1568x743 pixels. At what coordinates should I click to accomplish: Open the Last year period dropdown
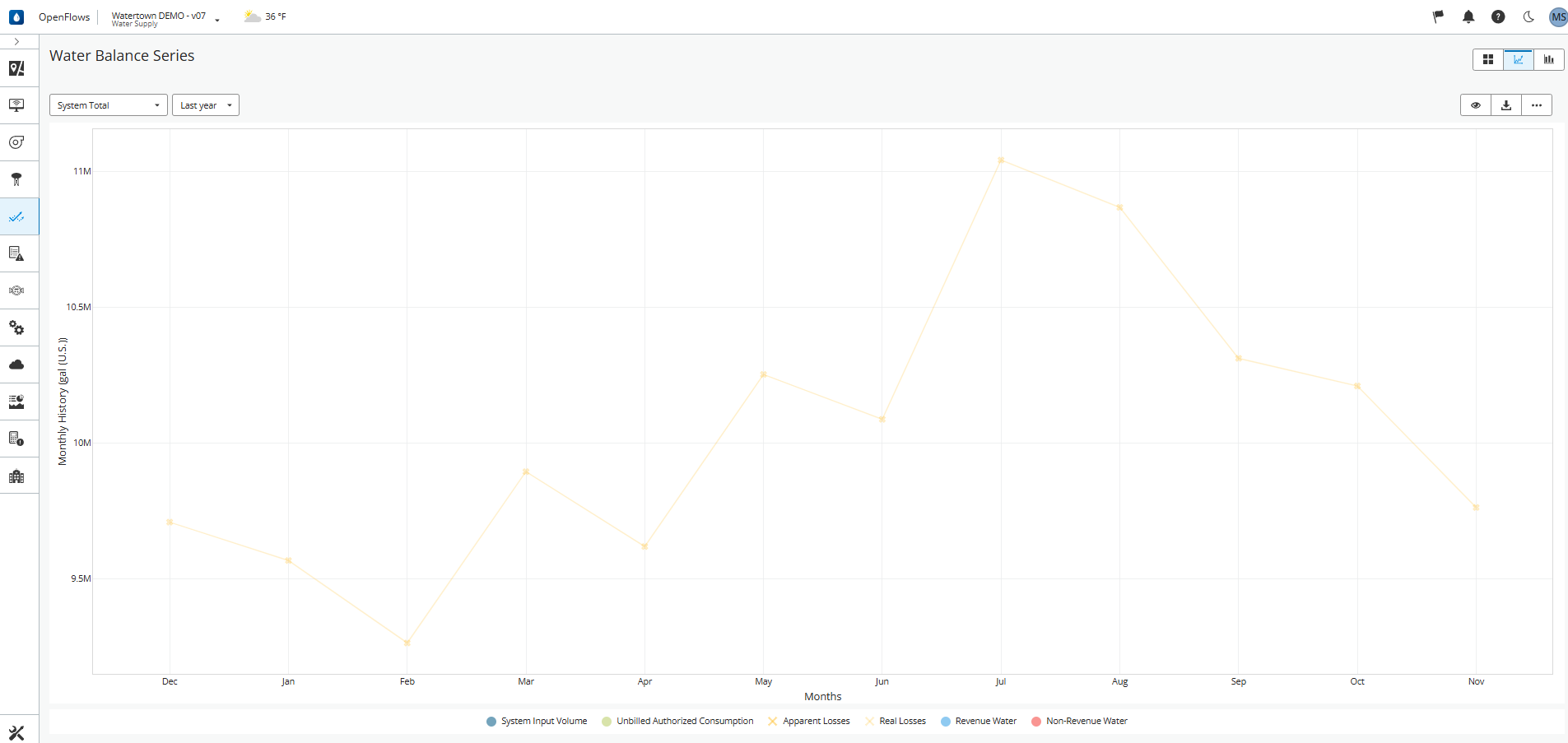tap(206, 105)
